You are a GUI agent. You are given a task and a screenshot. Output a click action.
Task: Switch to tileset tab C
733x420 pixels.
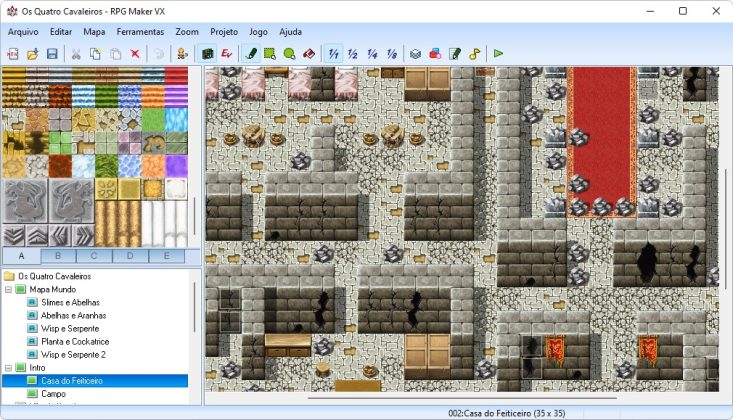[94, 256]
